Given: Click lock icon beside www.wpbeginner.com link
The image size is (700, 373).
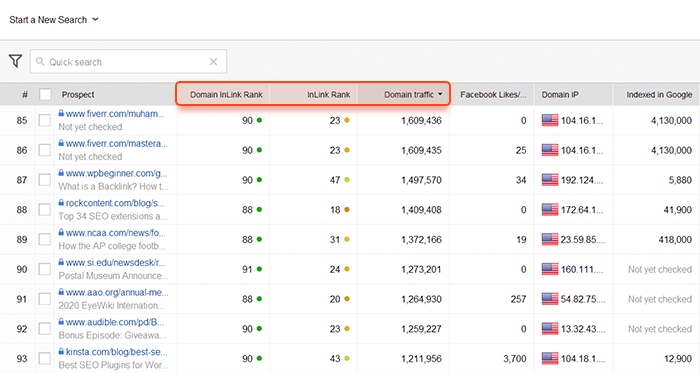Looking at the screenshot, I should [61, 173].
